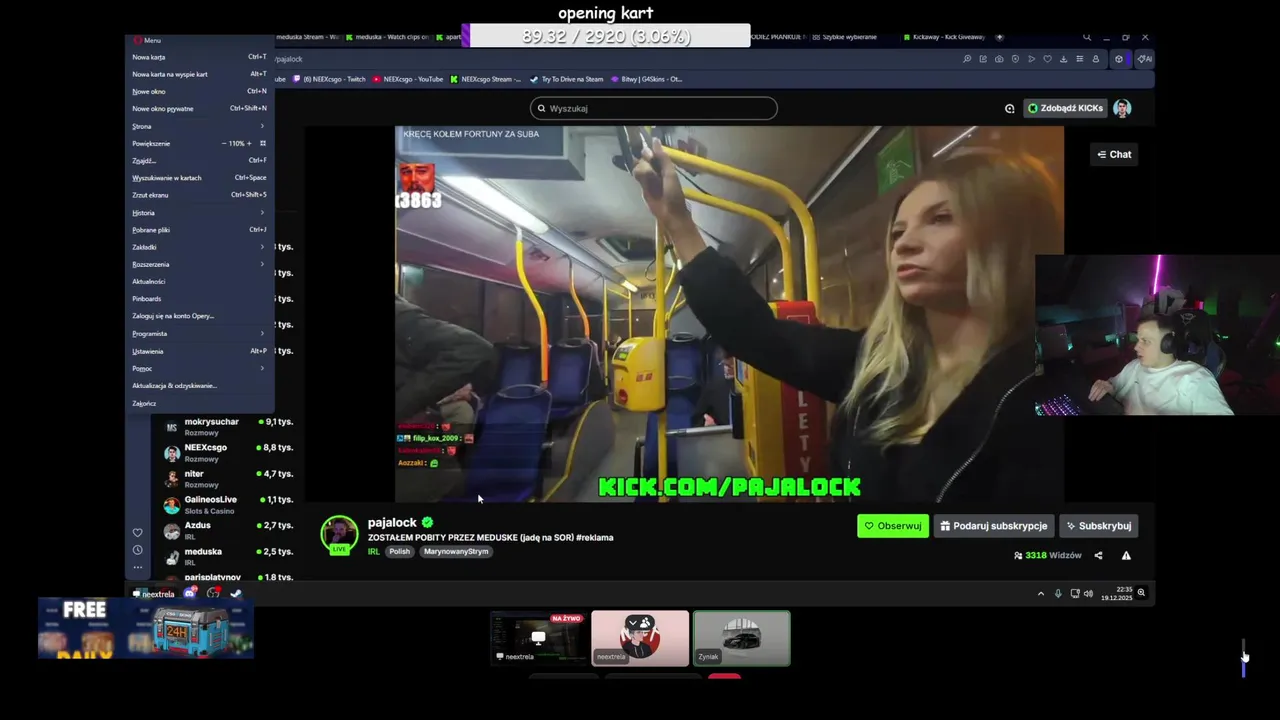Open the Opera AI assistant icon
Viewport: 1280px width, 720px height.
coord(1145,59)
